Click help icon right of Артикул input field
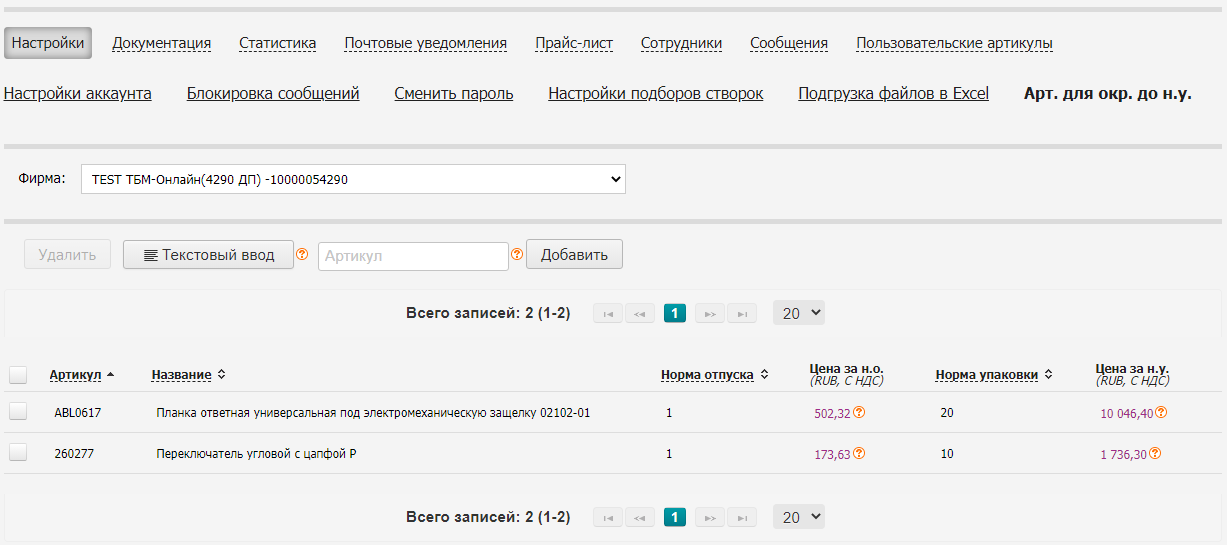Image resolution: width=1227 pixels, height=545 pixels. click(517, 254)
